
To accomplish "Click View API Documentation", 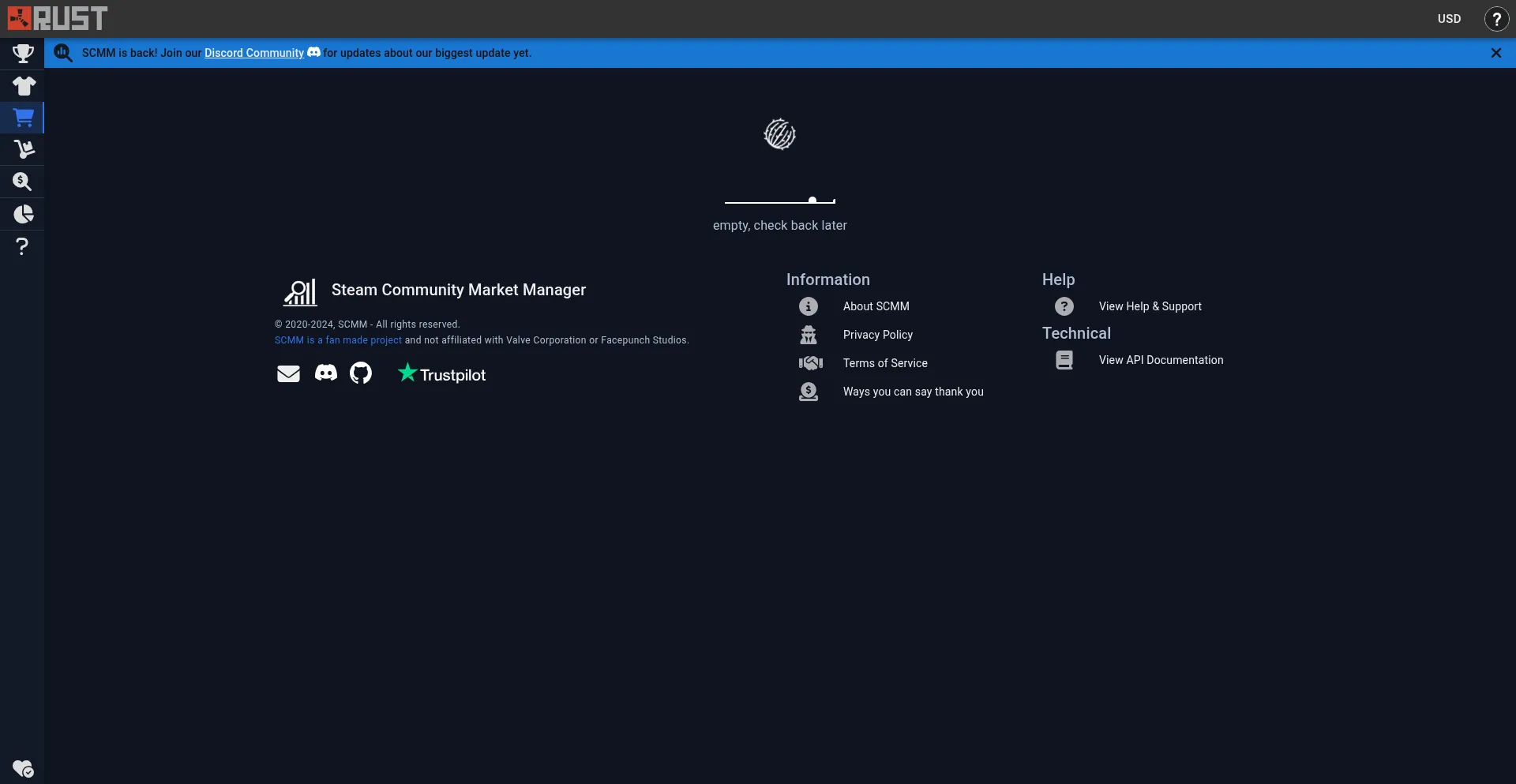I will click(x=1160, y=360).
